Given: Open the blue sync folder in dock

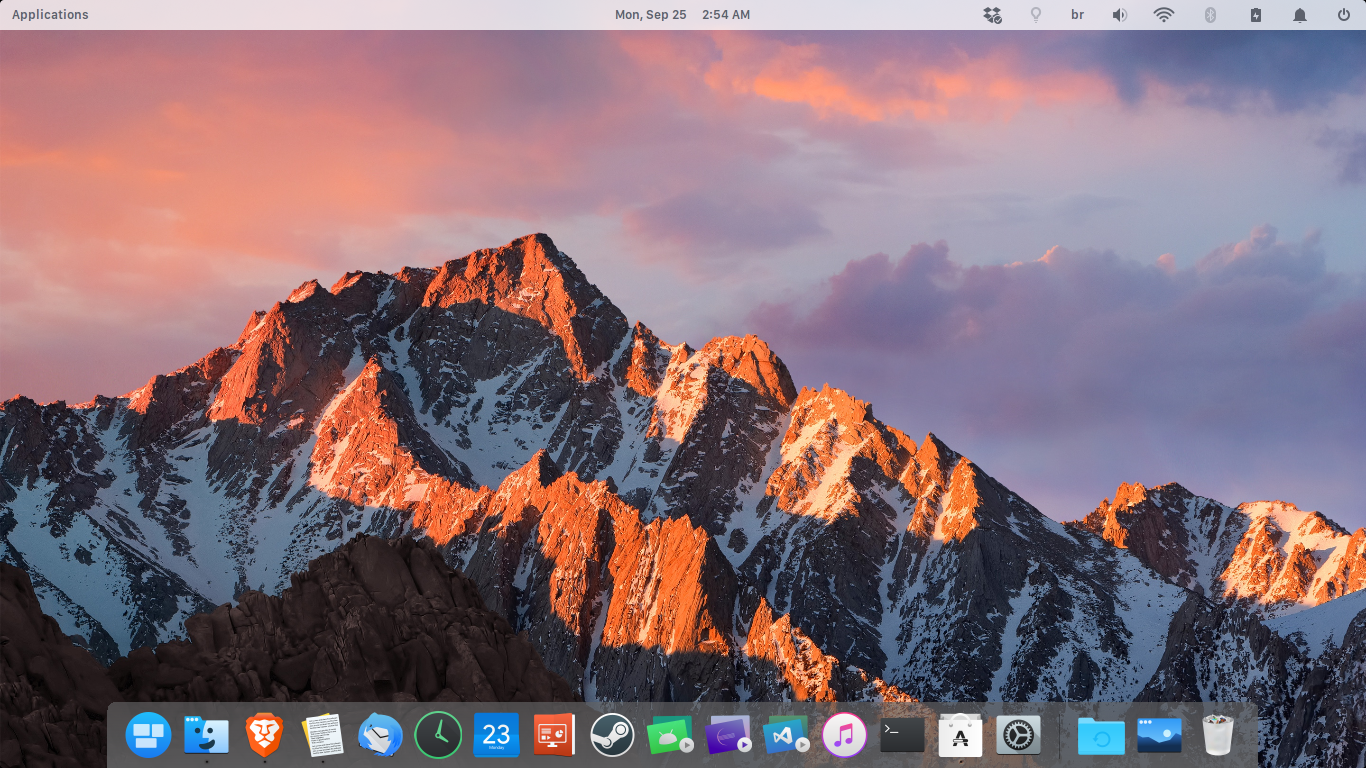Looking at the screenshot, I should 1101,735.
